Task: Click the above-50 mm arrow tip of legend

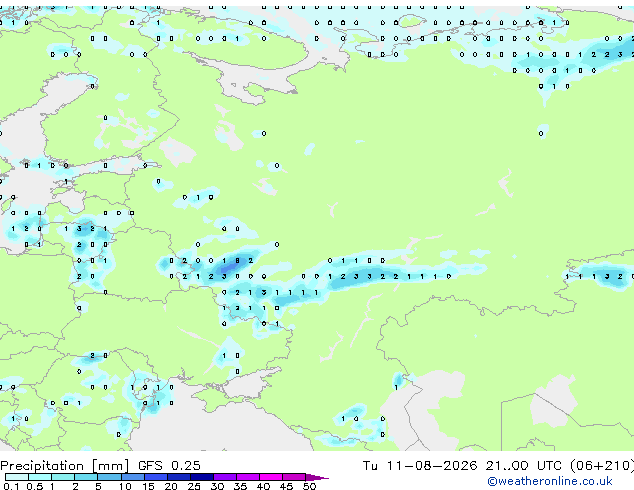Action: (x=317, y=477)
